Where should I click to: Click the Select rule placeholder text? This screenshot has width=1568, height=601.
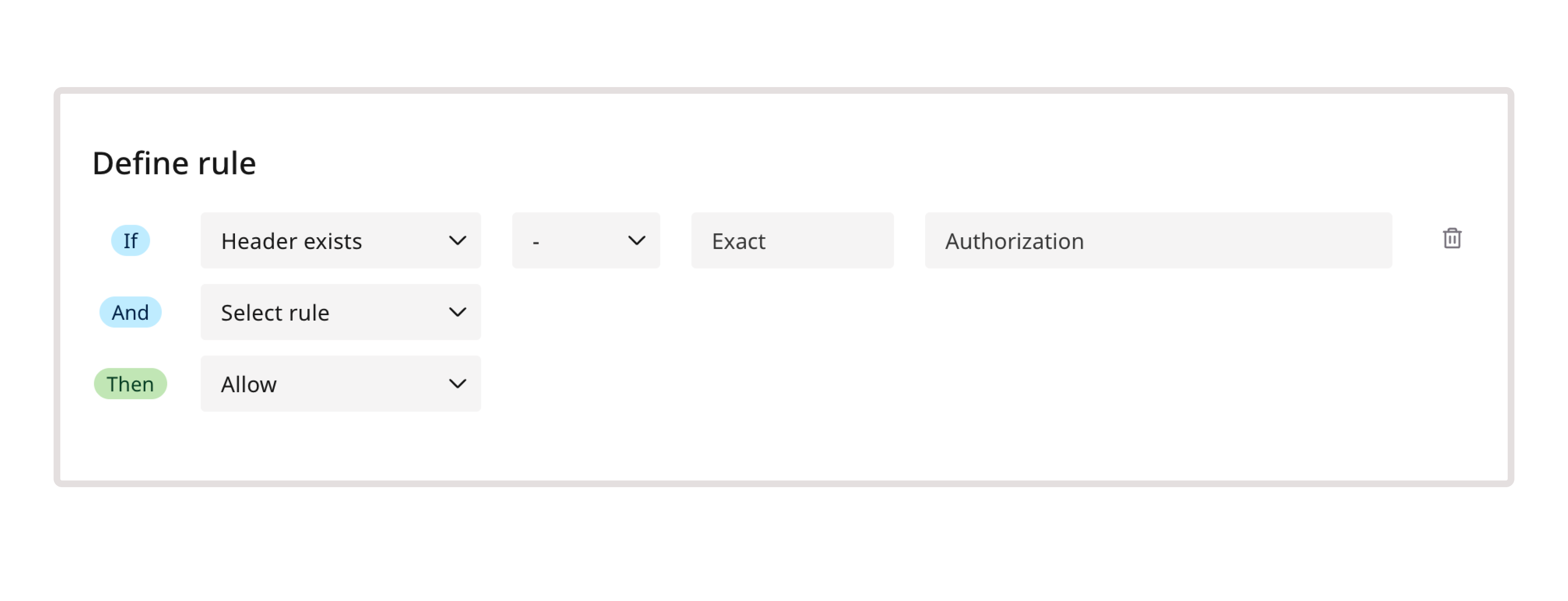coord(274,312)
